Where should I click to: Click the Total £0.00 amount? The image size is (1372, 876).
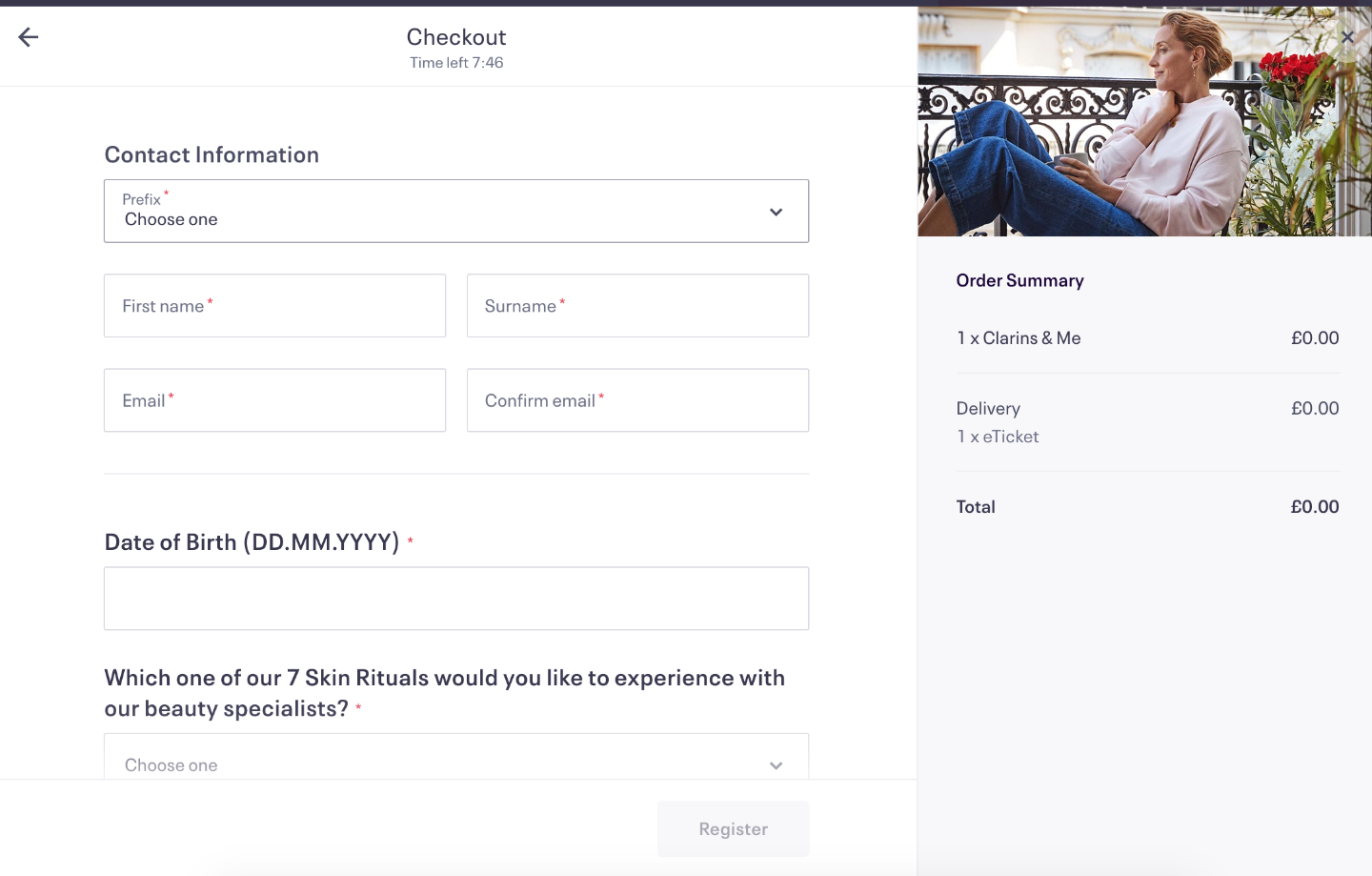(x=1315, y=507)
